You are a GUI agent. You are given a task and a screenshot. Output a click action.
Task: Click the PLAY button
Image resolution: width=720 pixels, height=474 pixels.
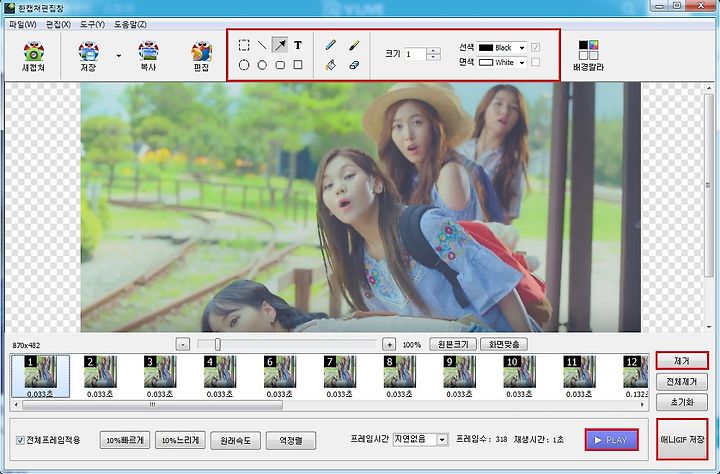[x=612, y=440]
